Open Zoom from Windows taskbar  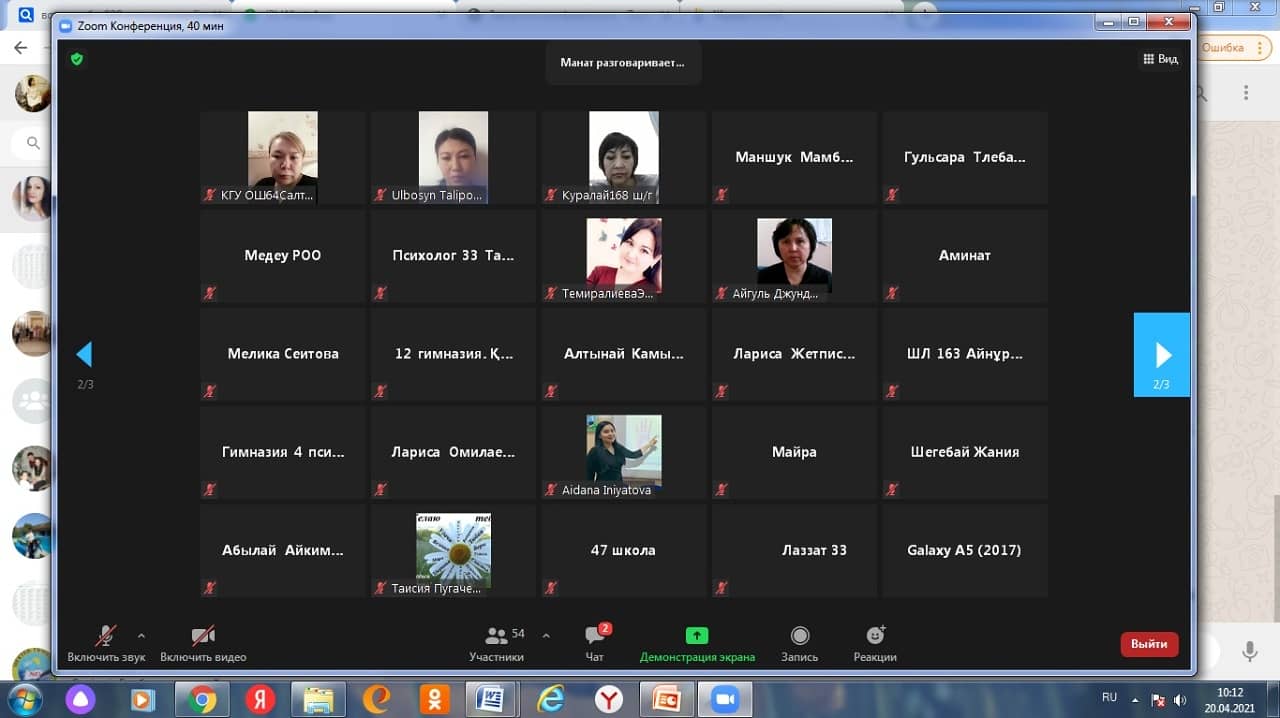click(x=723, y=698)
